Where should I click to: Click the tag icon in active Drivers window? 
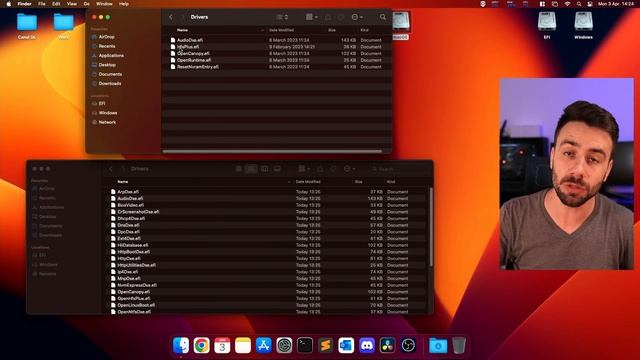click(341, 17)
